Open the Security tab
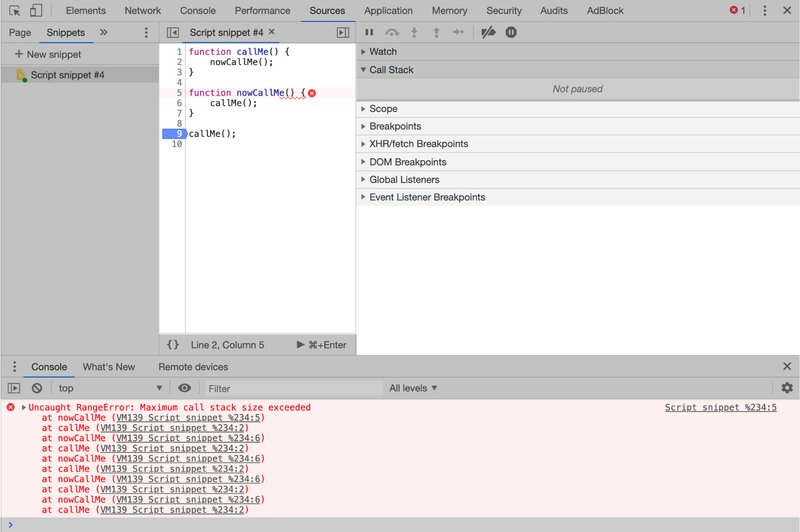Image resolution: width=800 pixels, height=532 pixels. pyautogui.click(x=504, y=10)
